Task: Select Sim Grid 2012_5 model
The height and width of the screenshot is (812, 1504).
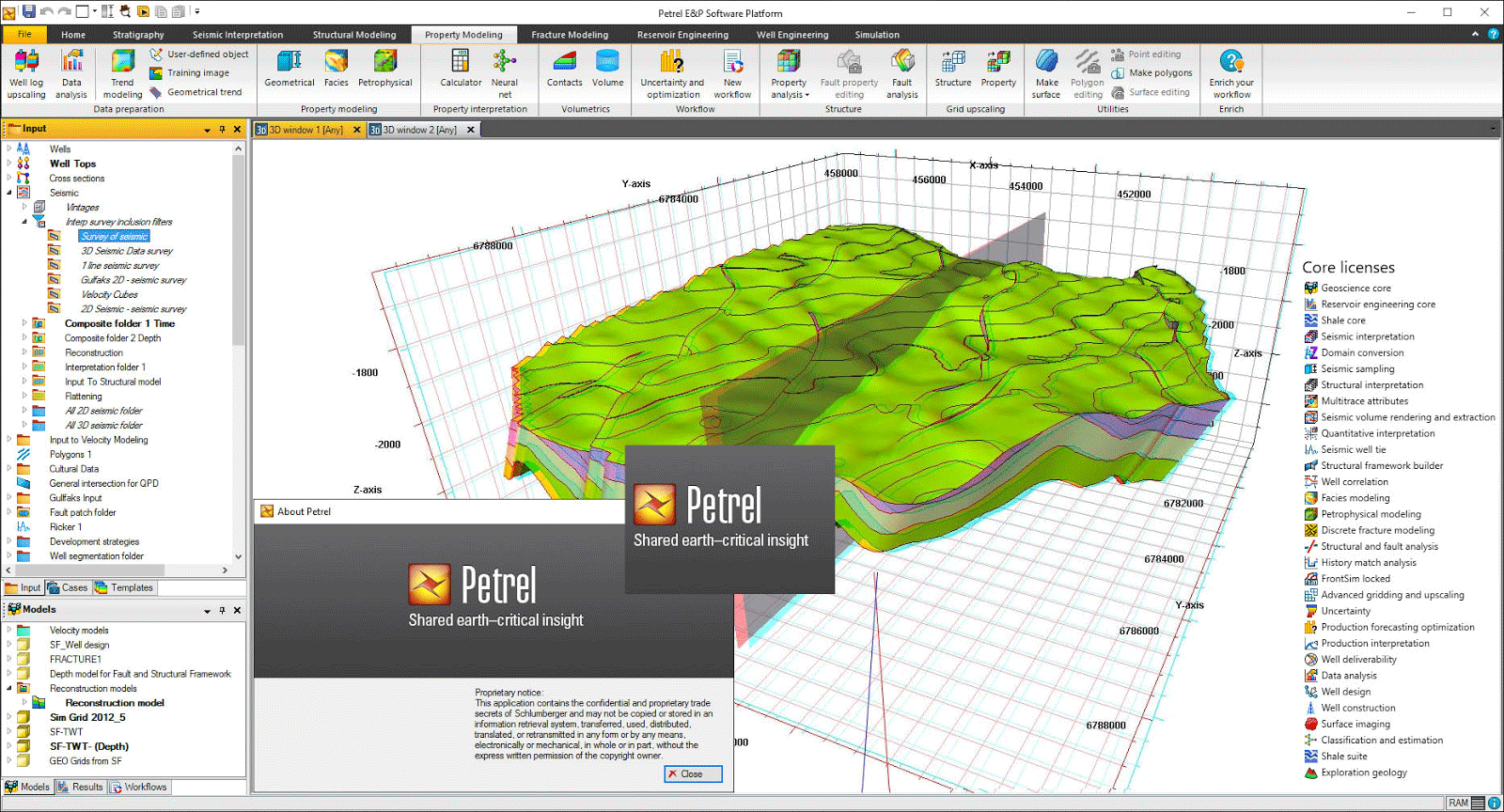Action: point(87,717)
